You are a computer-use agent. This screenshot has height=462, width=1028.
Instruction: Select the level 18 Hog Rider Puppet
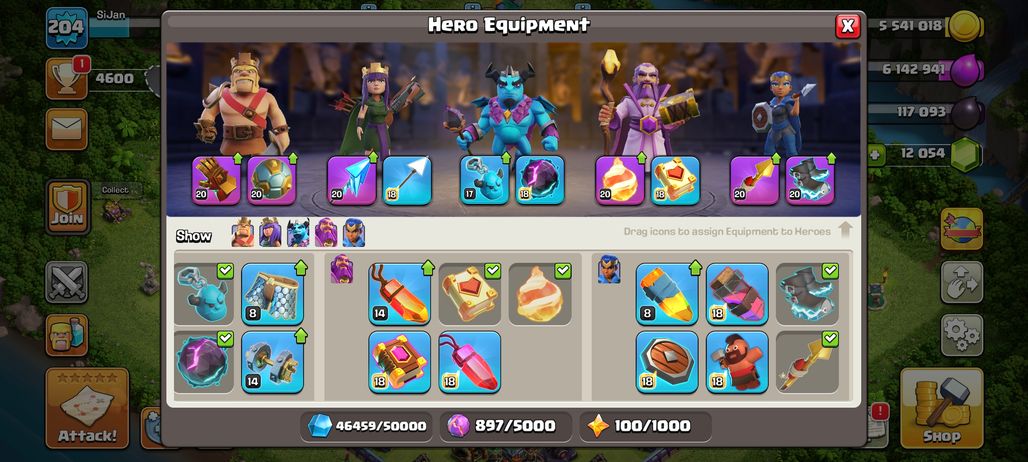click(737, 362)
